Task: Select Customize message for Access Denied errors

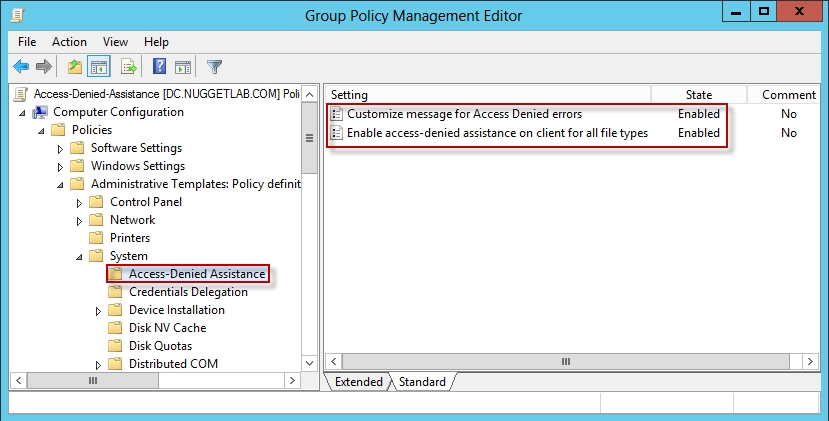Action: coord(464,114)
